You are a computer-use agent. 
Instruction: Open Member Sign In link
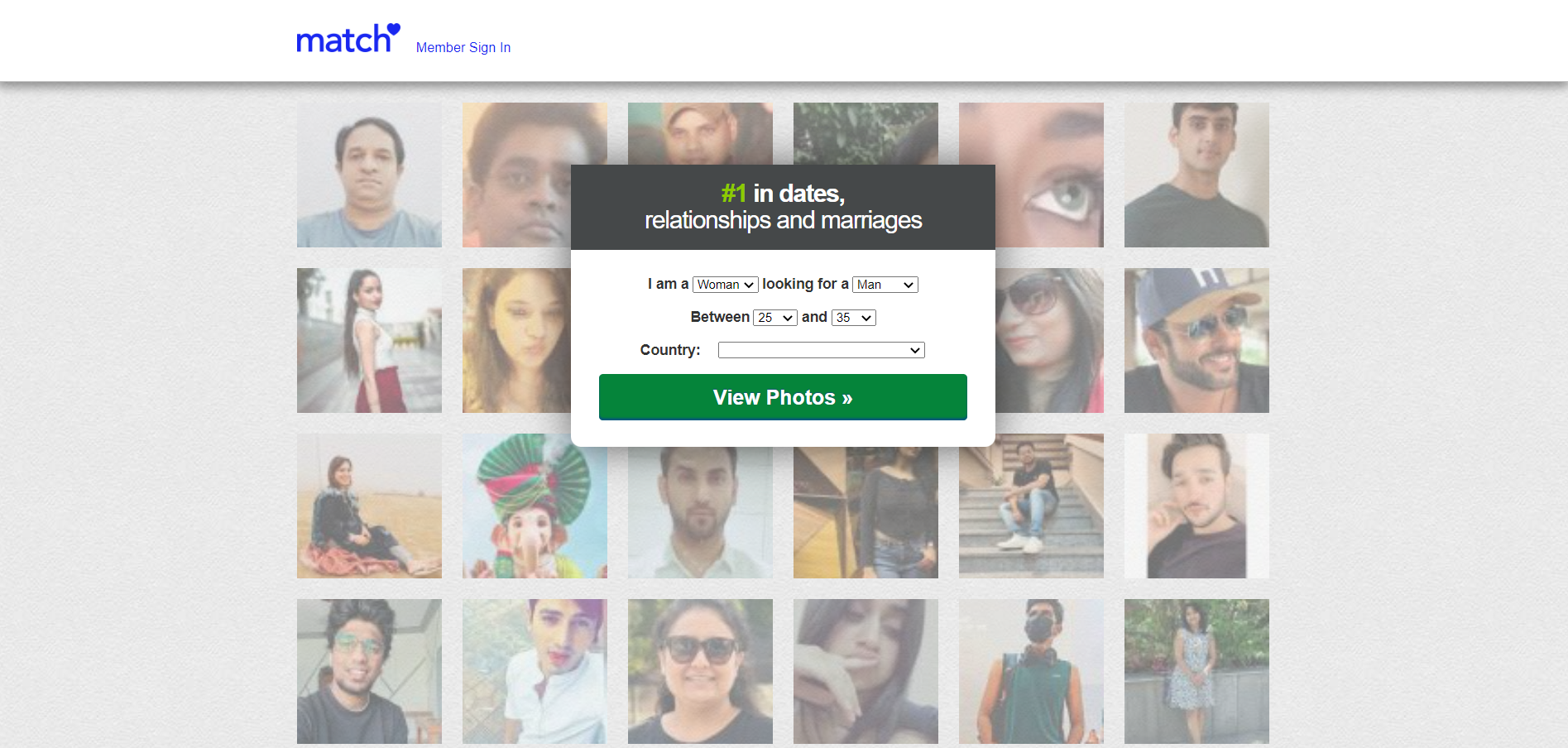tap(463, 47)
